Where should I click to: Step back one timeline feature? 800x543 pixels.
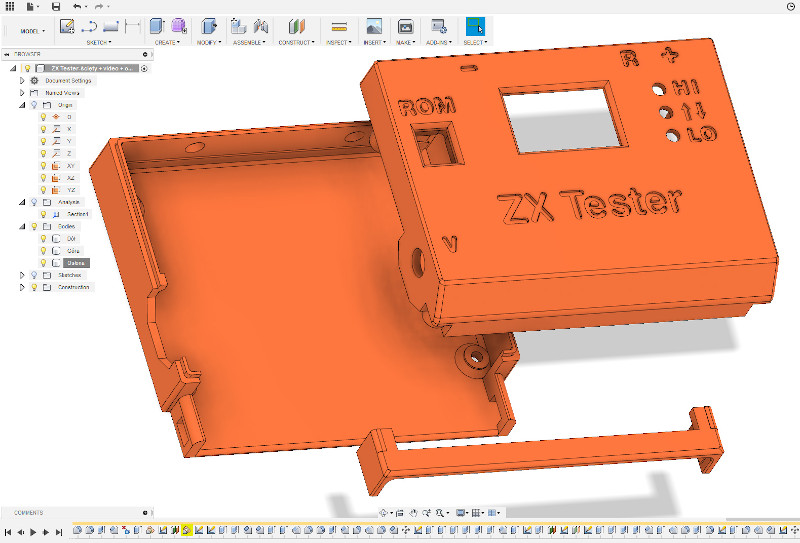[20, 532]
